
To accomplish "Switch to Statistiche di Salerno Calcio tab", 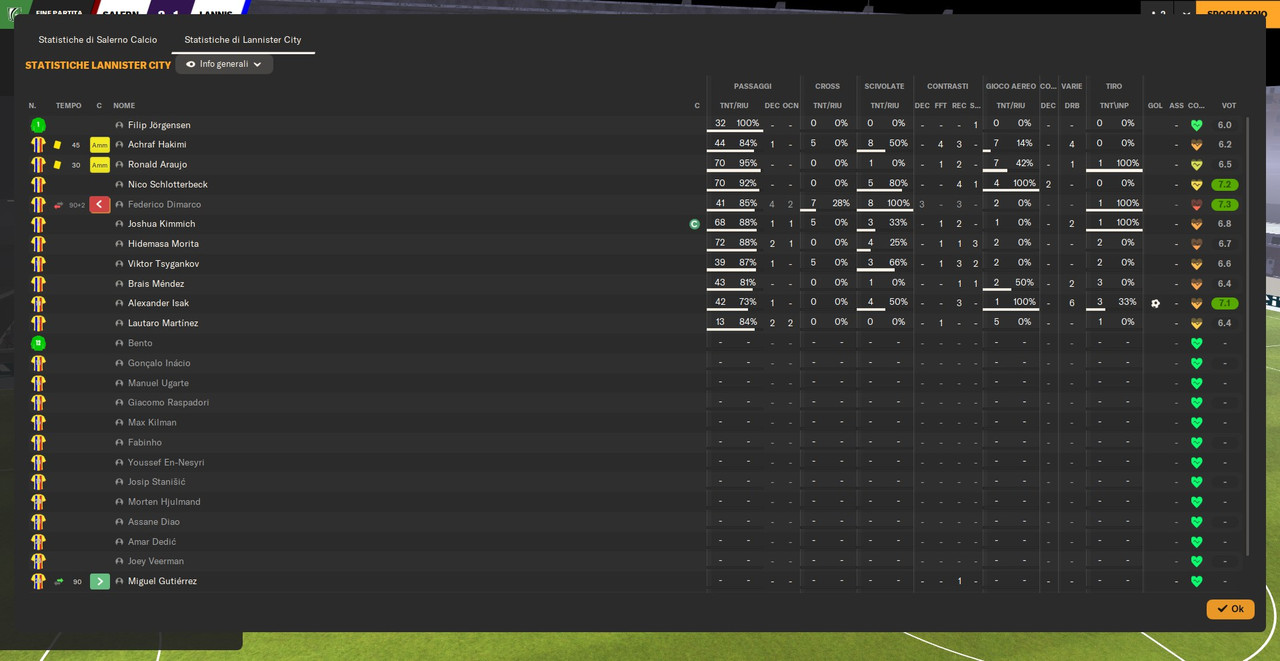I will pos(98,40).
